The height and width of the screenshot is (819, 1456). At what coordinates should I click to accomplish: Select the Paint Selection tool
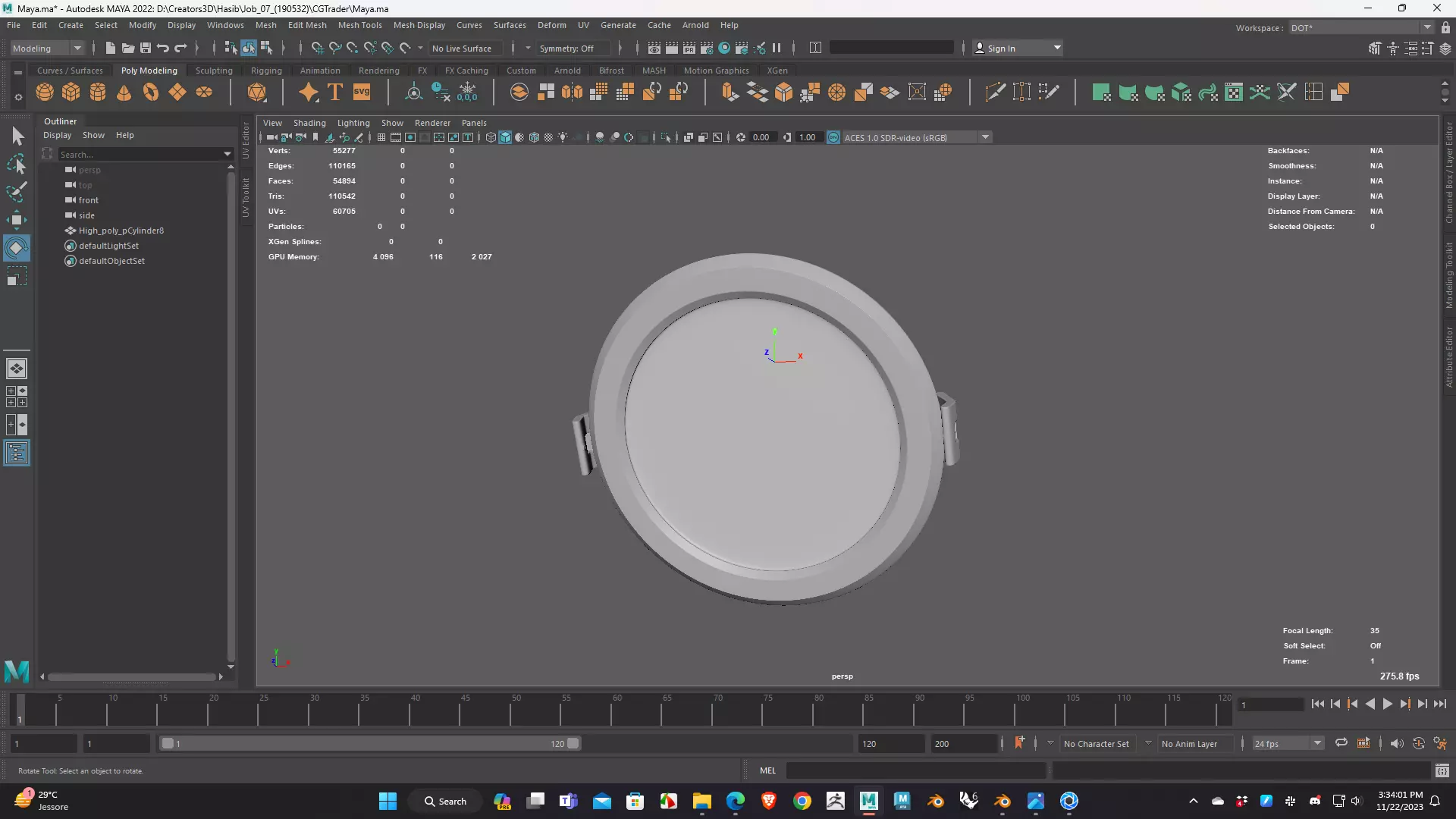point(17,192)
